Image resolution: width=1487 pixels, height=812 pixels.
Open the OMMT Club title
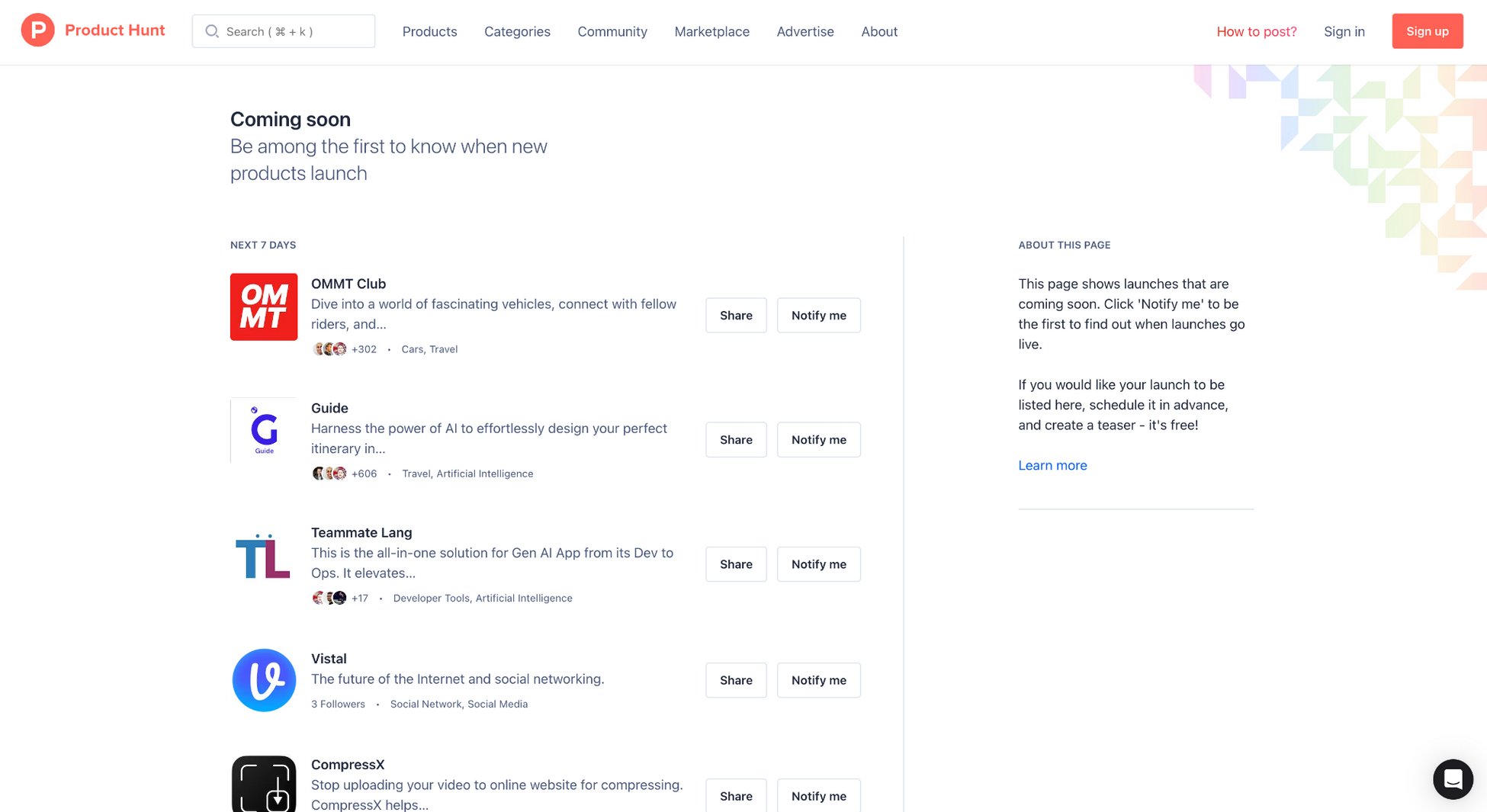pos(348,284)
